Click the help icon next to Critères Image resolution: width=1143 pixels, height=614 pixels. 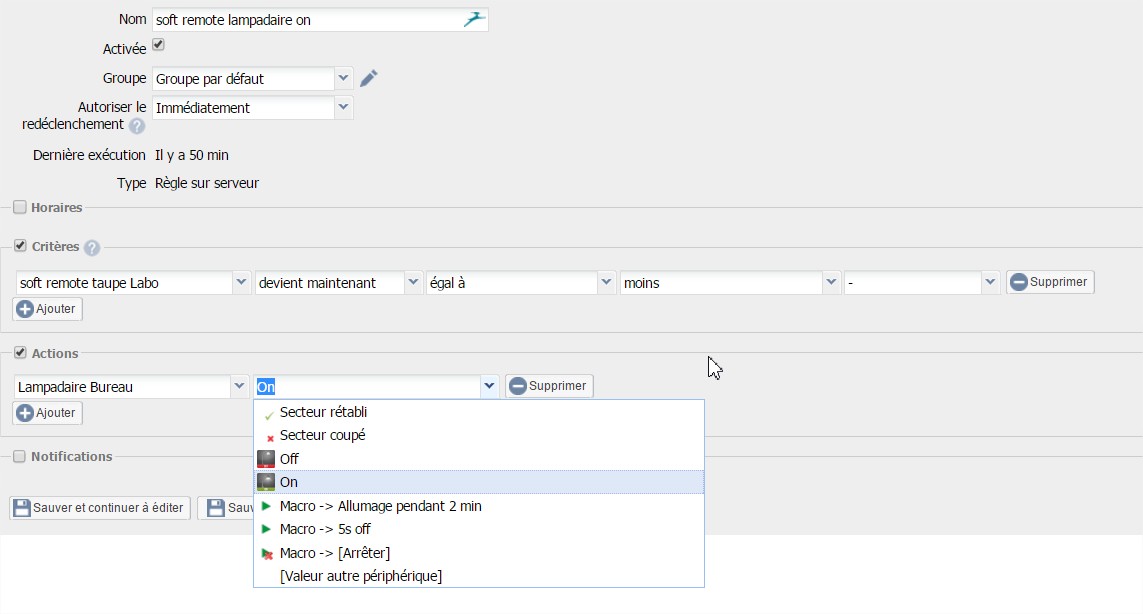(x=92, y=248)
